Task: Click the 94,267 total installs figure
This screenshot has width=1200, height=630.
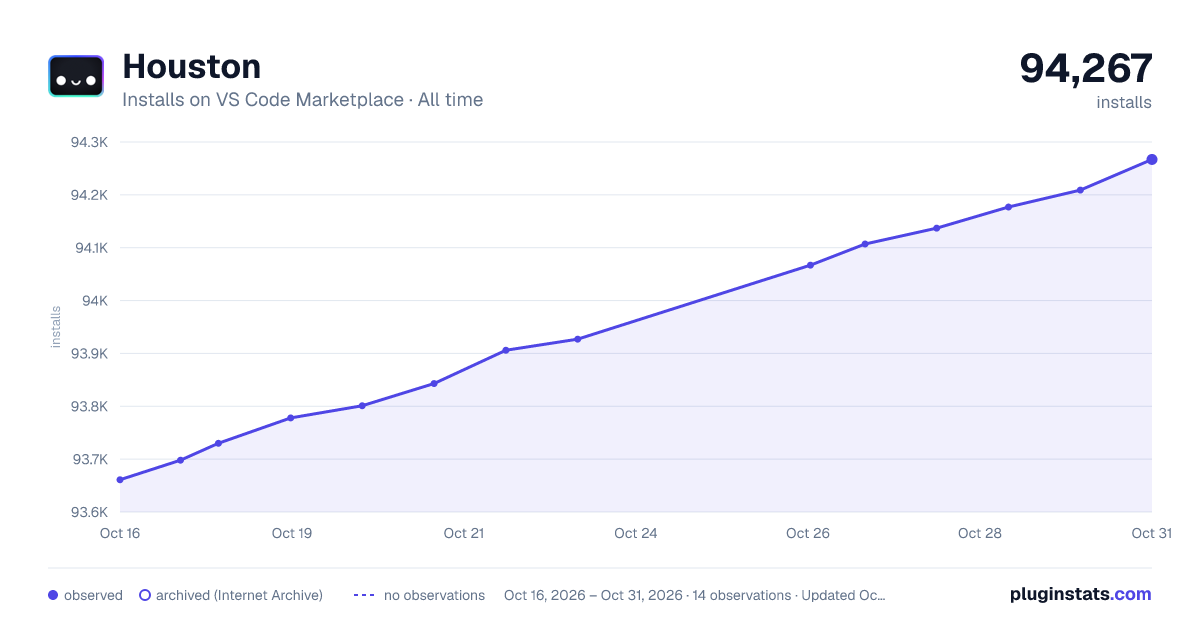Action: click(1086, 68)
